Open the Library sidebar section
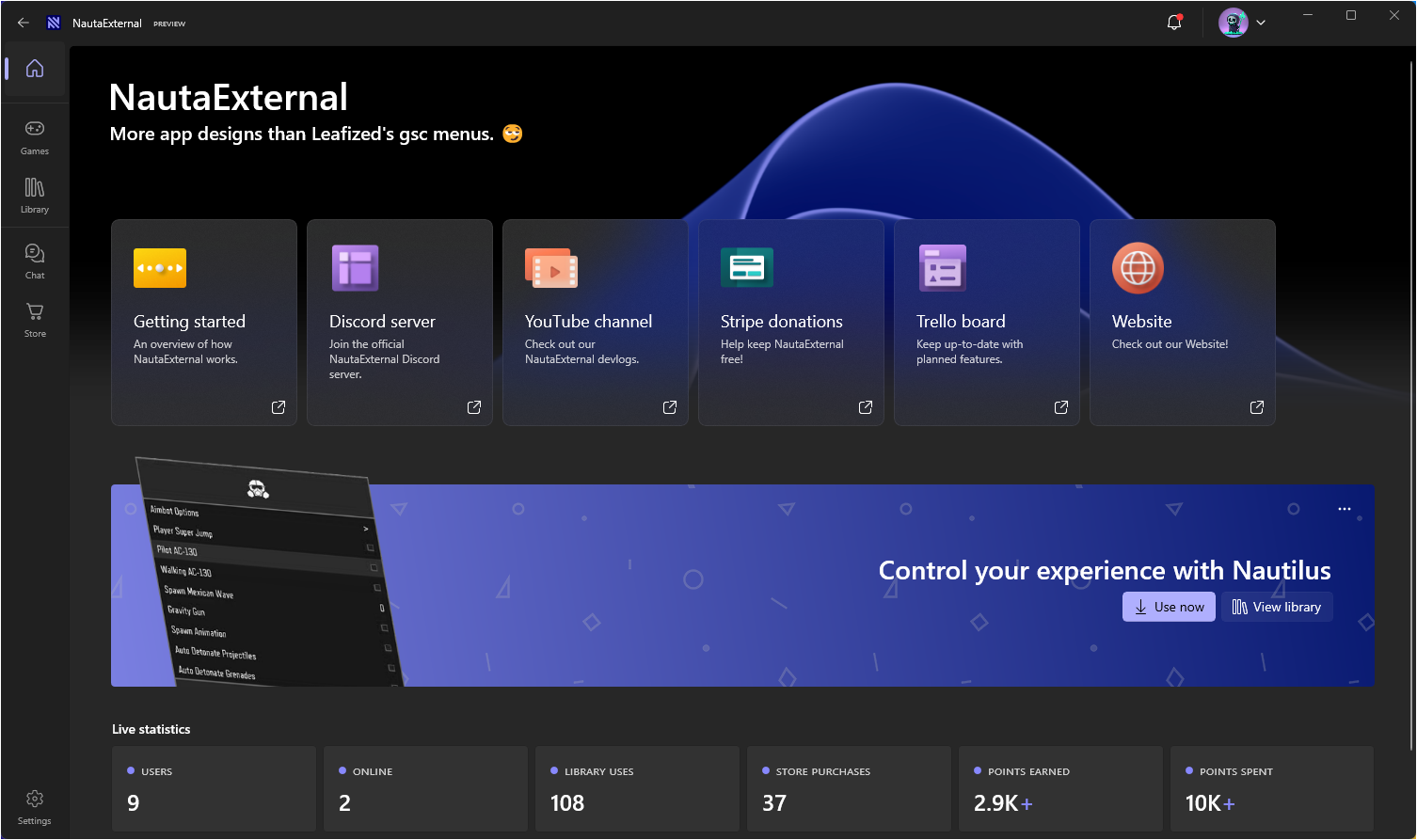 35,195
